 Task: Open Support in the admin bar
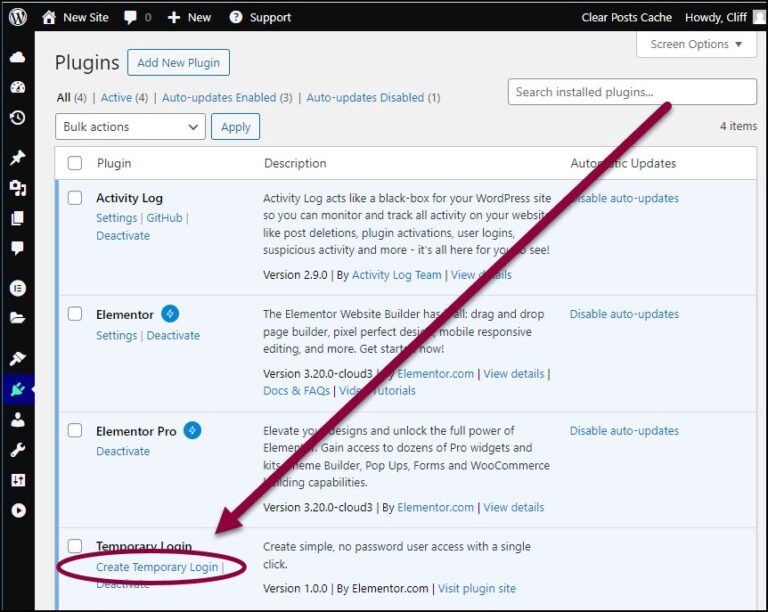tap(260, 17)
